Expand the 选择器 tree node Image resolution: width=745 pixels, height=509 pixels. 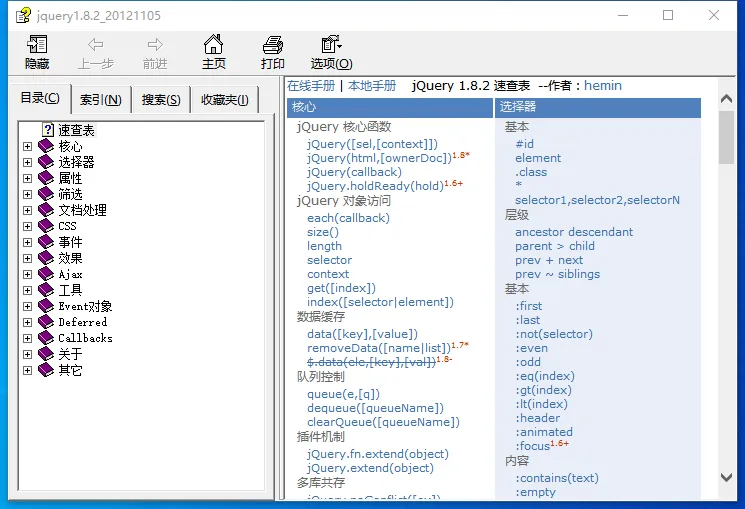[28, 163]
